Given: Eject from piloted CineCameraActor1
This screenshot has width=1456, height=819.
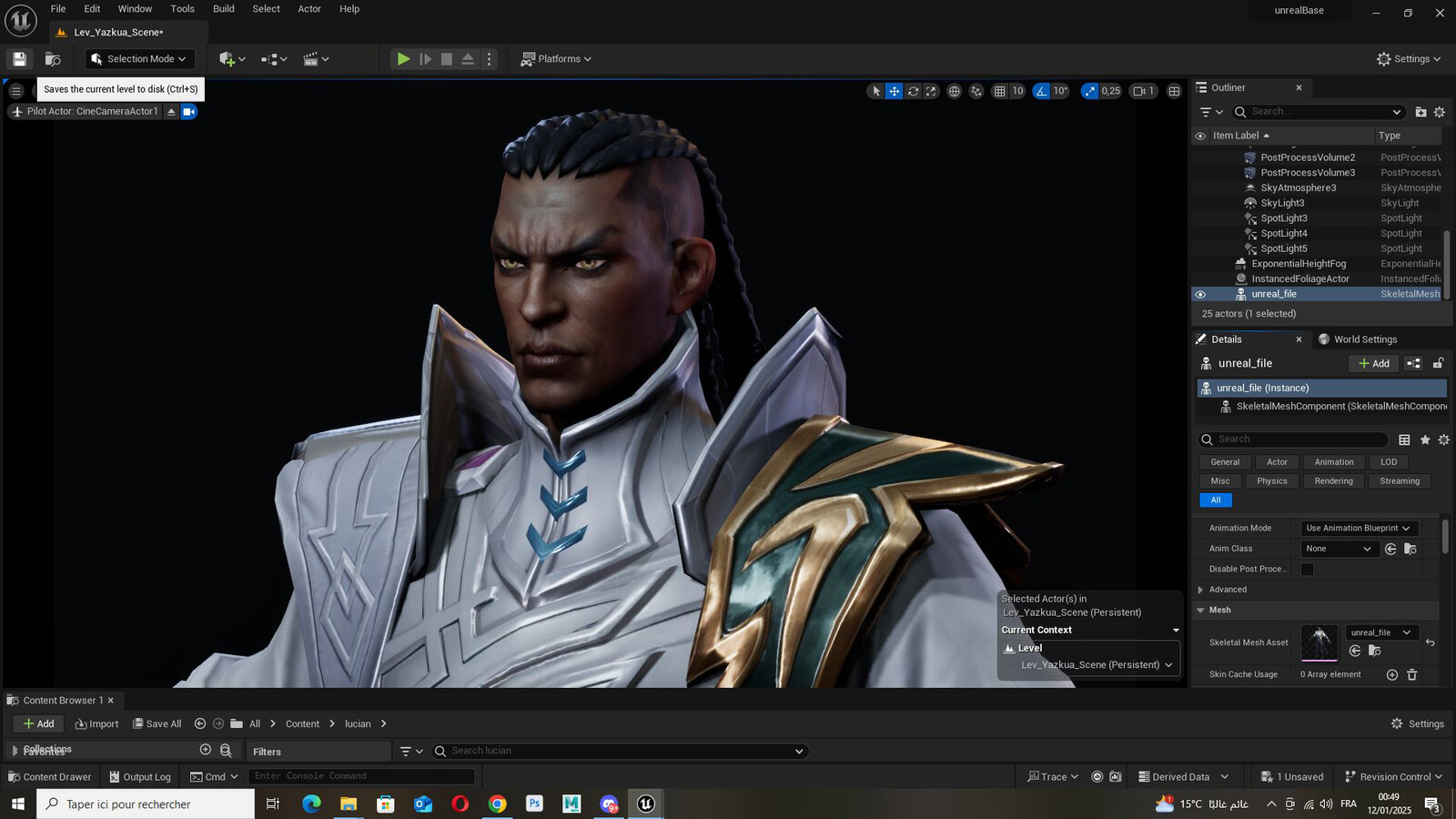Looking at the screenshot, I should coord(170,112).
